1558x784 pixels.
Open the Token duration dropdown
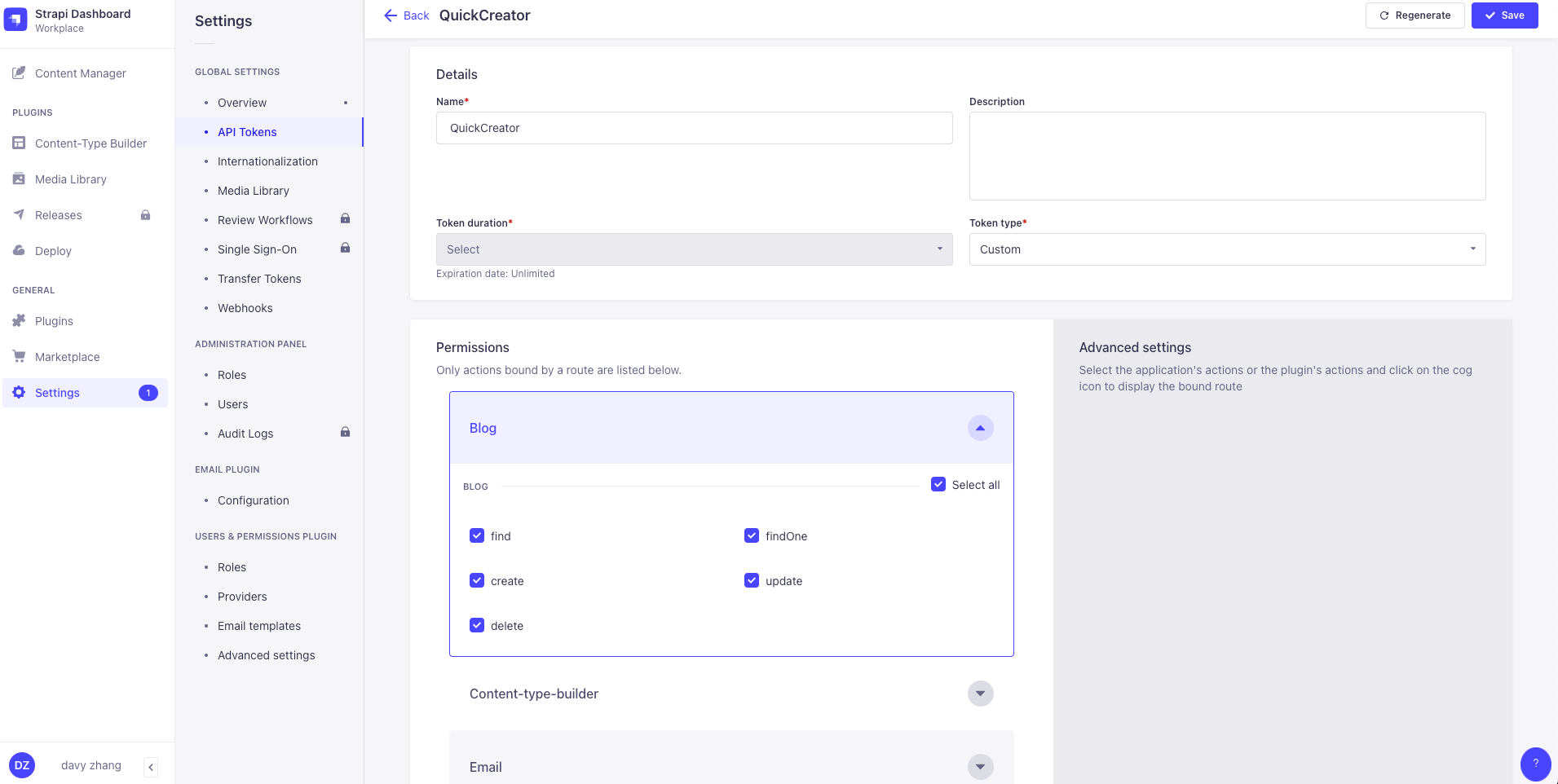(x=695, y=249)
